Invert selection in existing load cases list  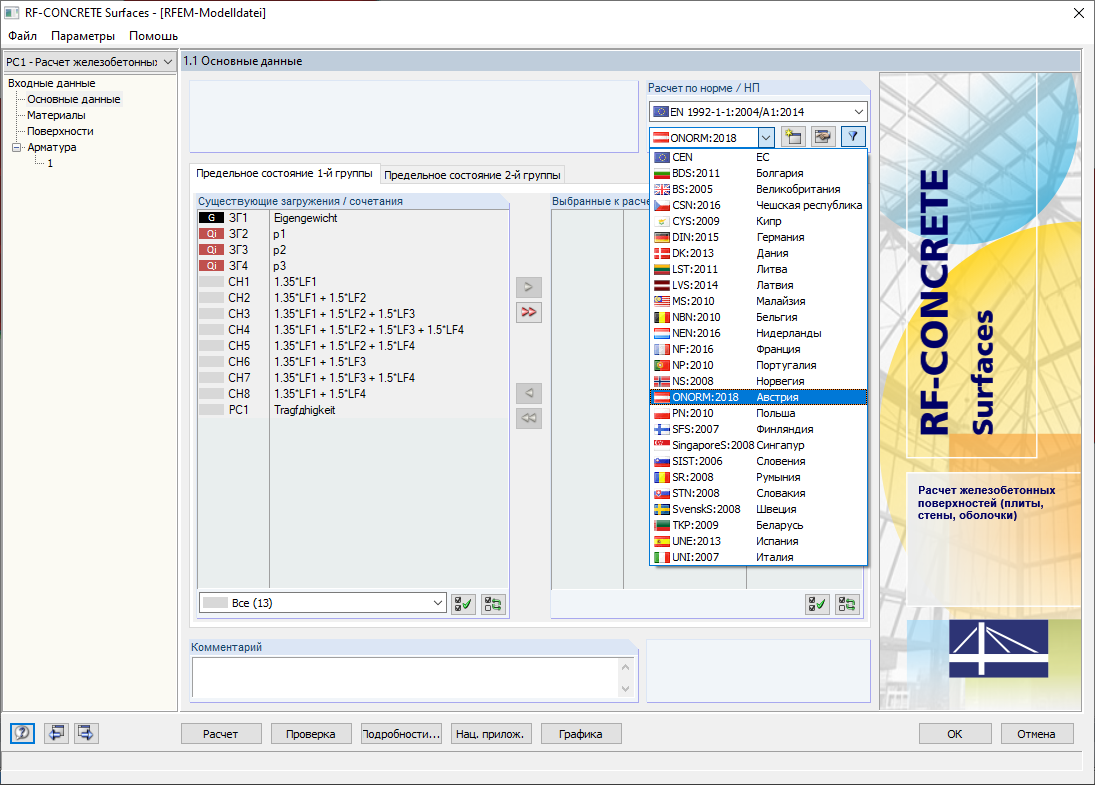[493, 604]
